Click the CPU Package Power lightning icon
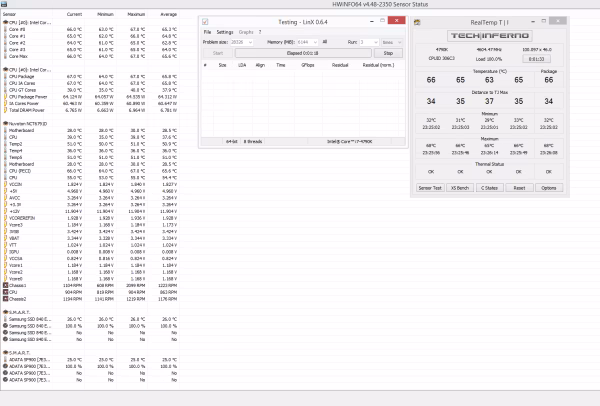The image size is (600, 406). click(x=5, y=97)
